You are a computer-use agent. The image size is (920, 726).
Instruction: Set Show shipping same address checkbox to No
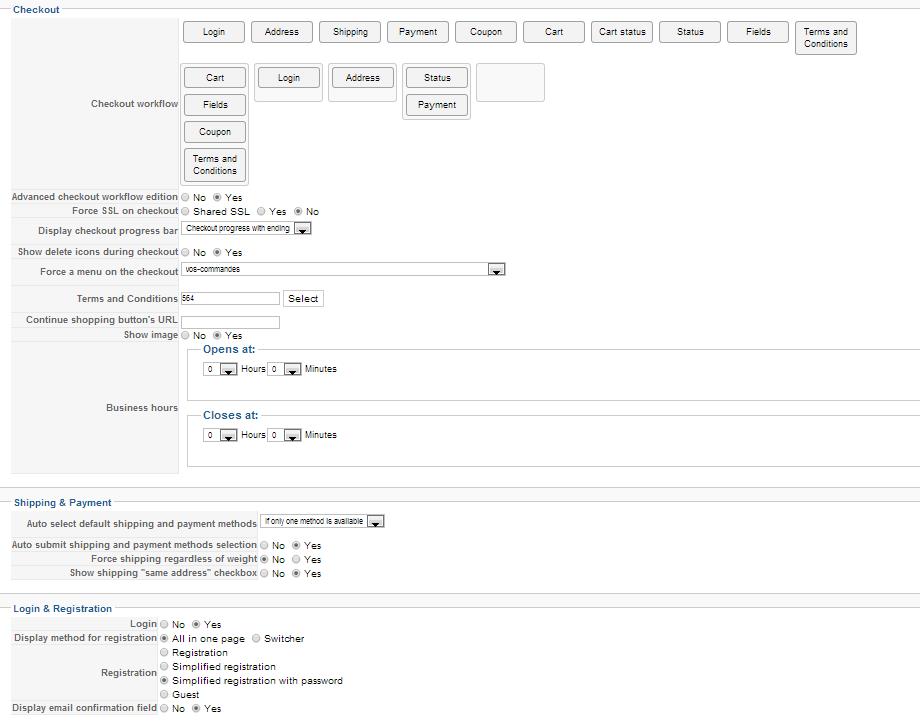(x=265, y=573)
